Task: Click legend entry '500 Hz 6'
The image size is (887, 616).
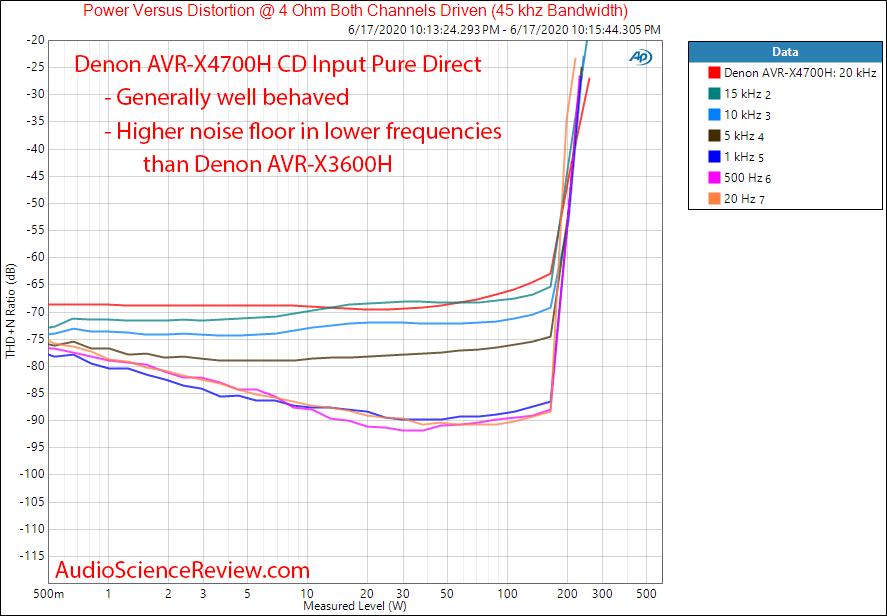Action: click(747, 178)
